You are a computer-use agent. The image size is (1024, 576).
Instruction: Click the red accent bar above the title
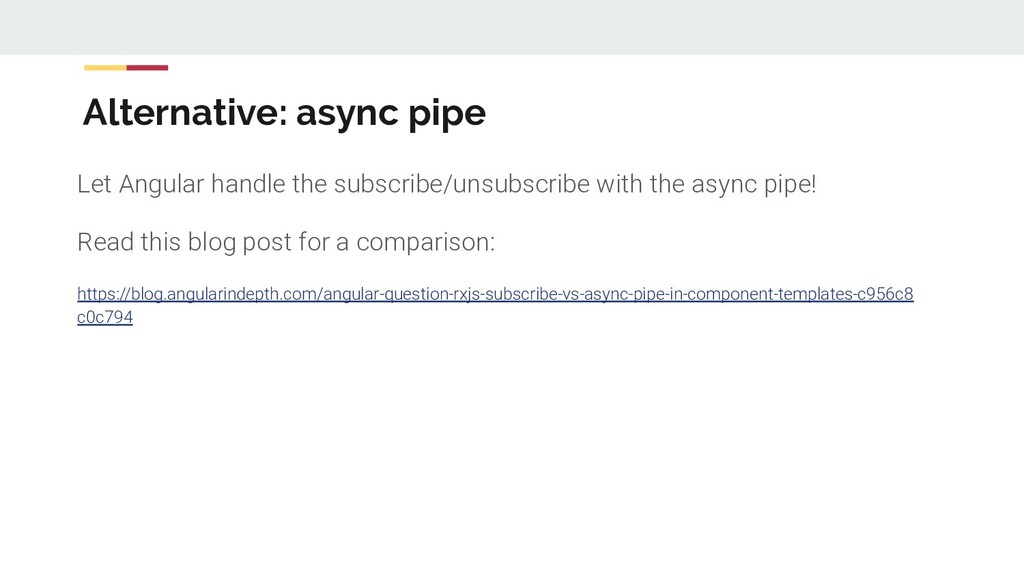click(x=148, y=68)
